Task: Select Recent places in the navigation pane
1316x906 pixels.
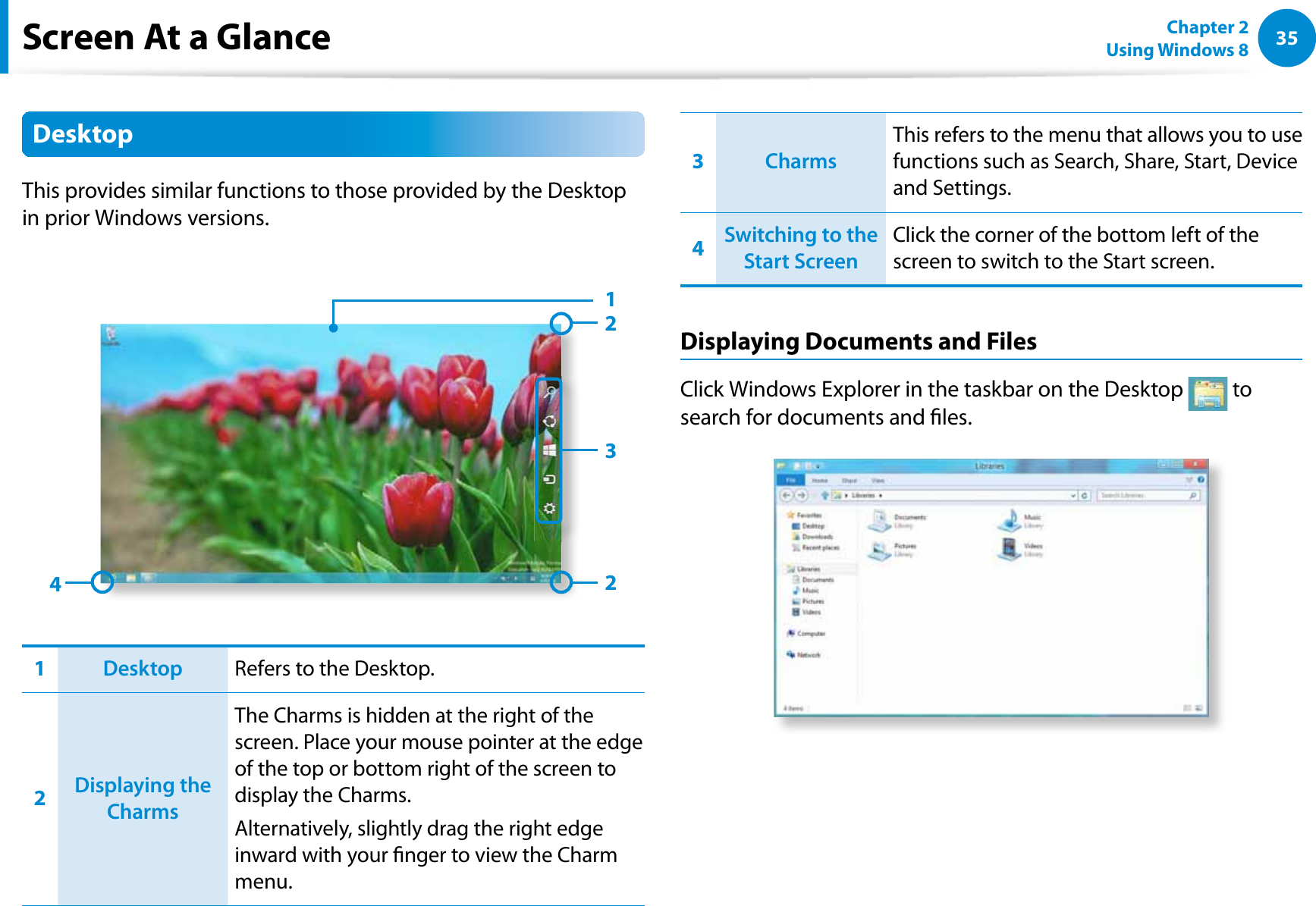Action: 816,547
